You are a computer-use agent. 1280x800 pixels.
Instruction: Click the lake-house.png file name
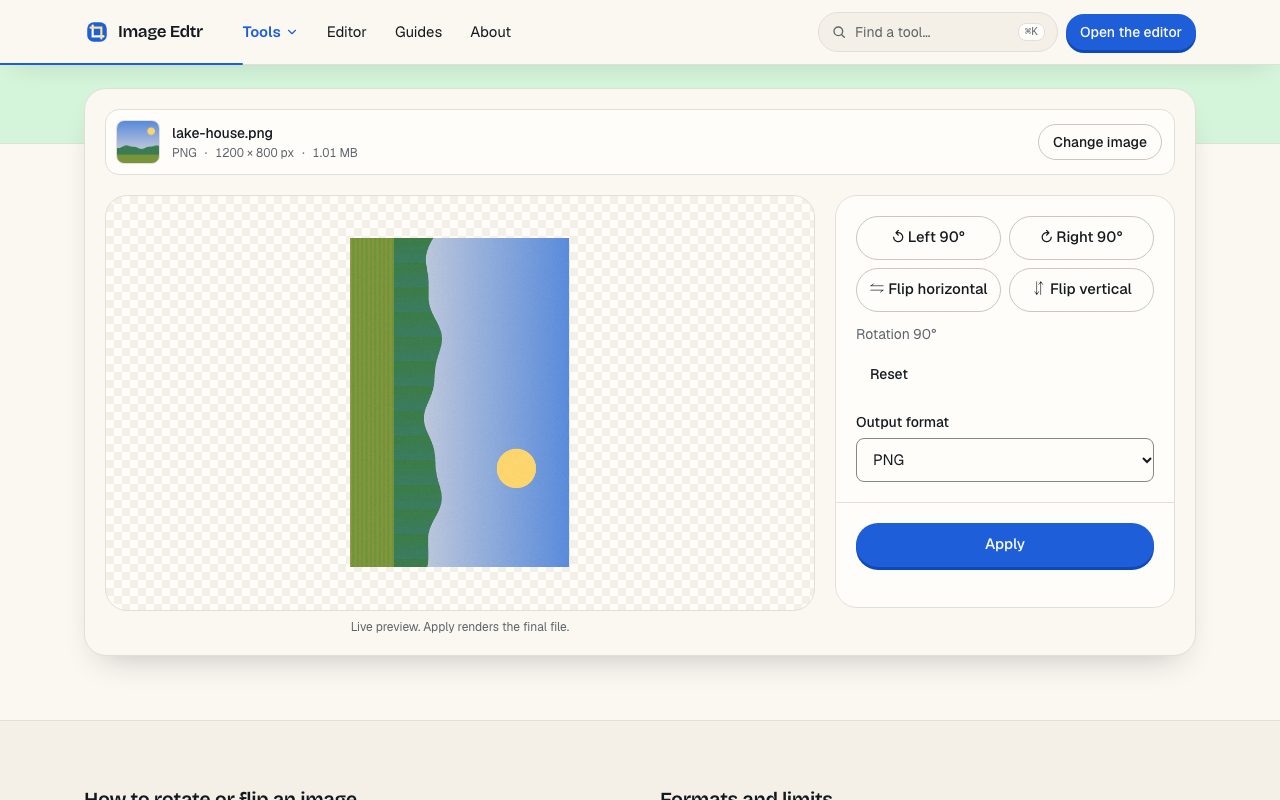coord(222,133)
